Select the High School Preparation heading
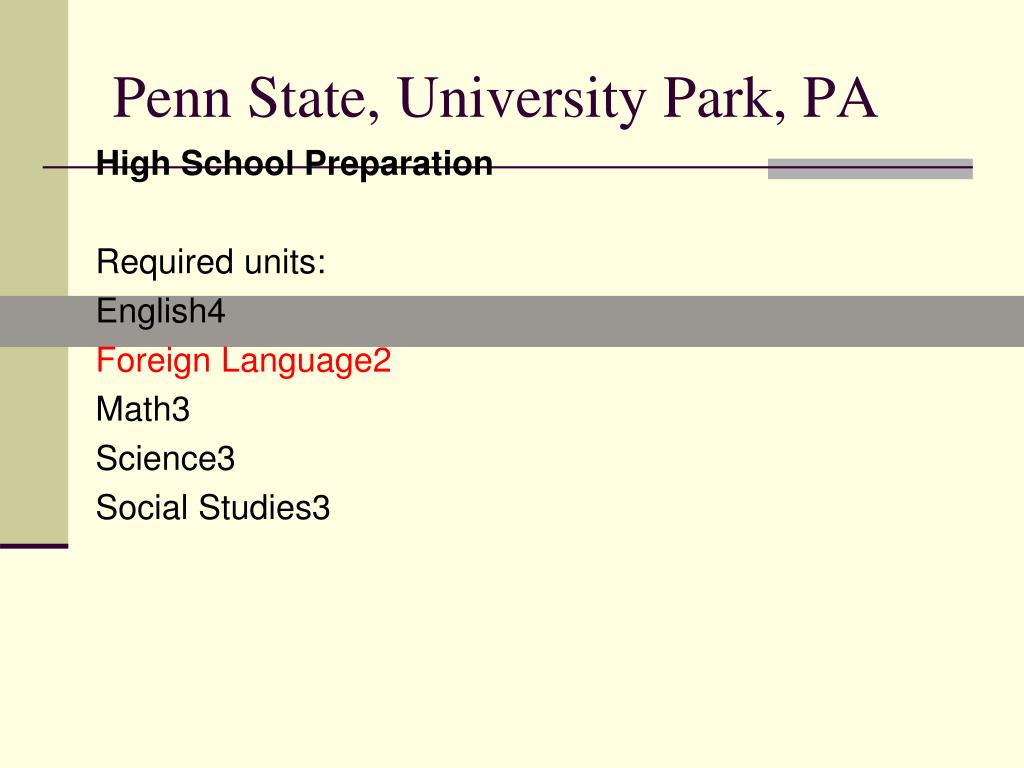1024x768 pixels. [x=294, y=163]
